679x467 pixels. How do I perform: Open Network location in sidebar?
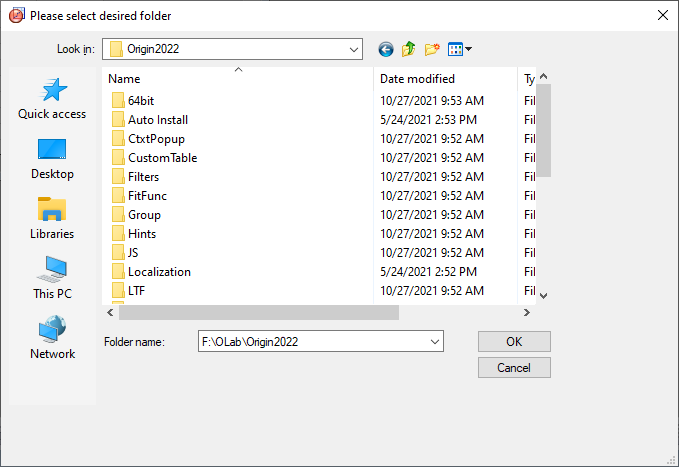tap(52, 339)
